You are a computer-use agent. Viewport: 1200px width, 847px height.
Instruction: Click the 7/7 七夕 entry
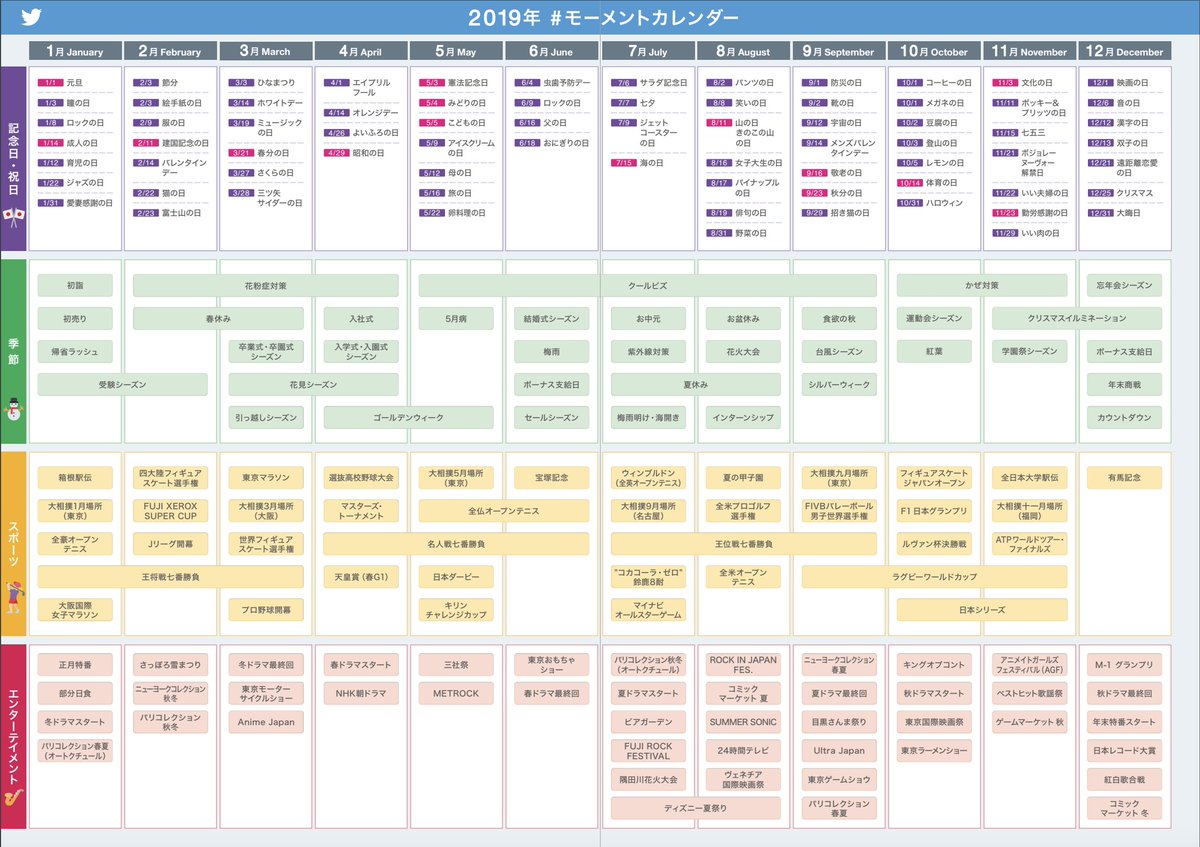[x=633, y=103]
